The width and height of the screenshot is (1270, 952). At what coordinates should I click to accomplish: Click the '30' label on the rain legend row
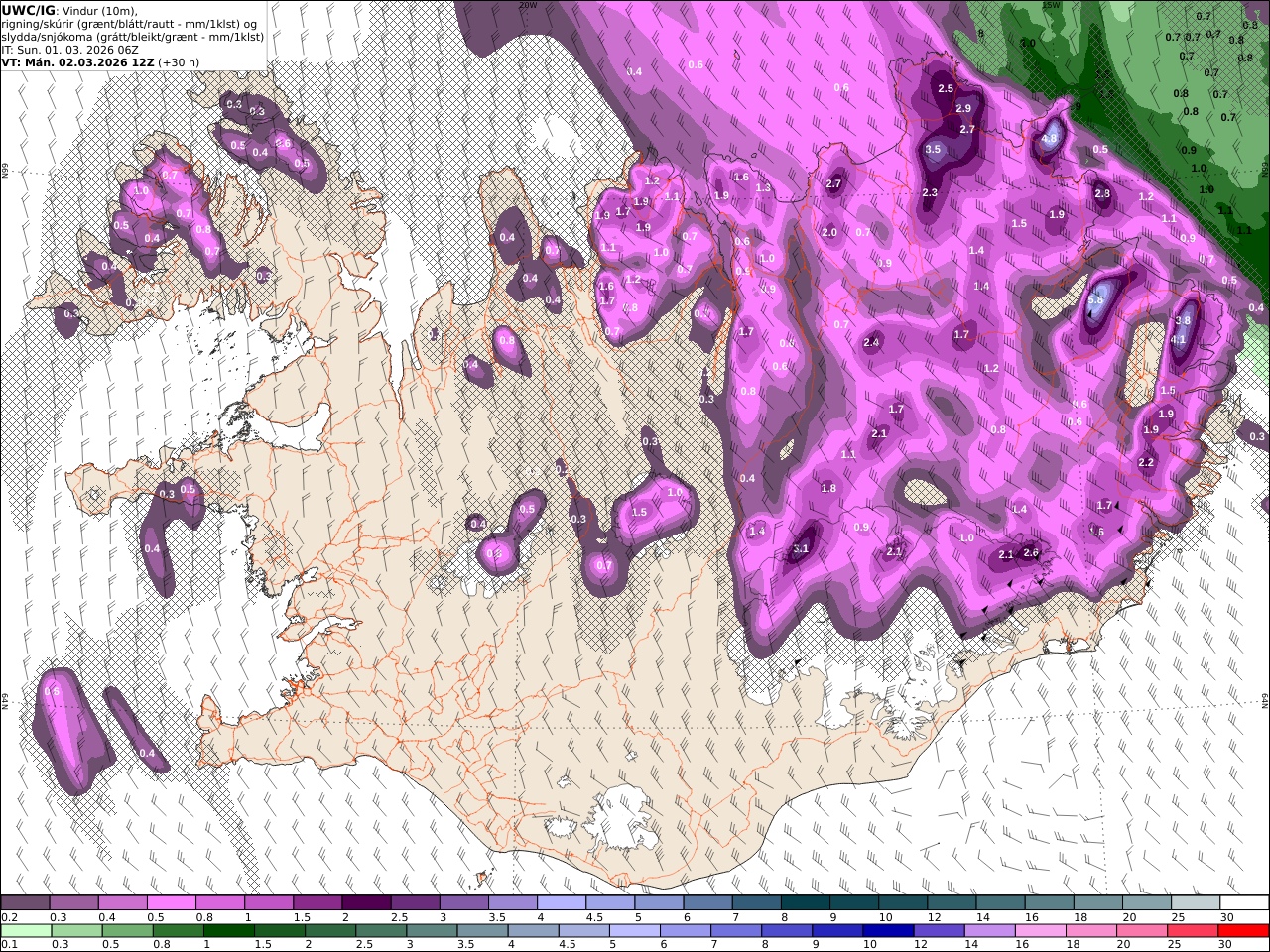(x=1226, y=945)
